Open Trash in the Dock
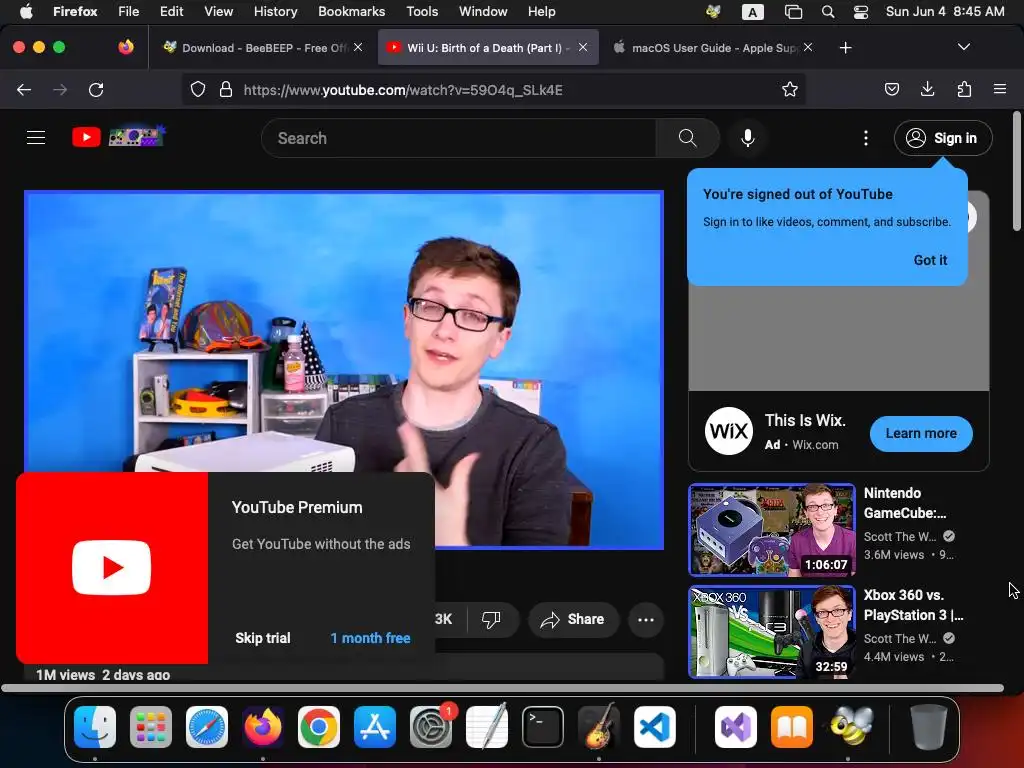 pos(928,727)
